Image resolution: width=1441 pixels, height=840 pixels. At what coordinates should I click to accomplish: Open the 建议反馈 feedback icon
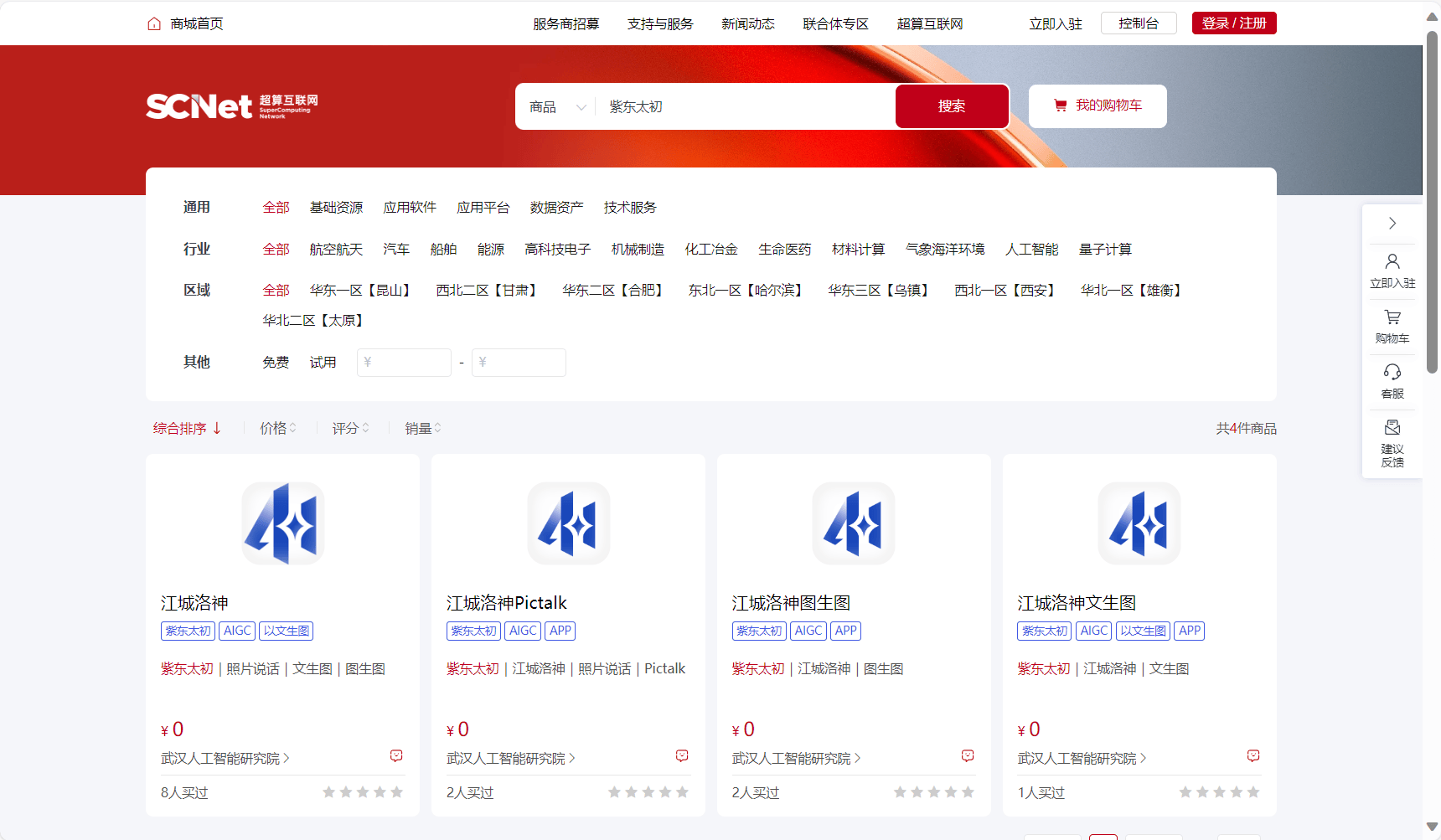point(1392,427)
